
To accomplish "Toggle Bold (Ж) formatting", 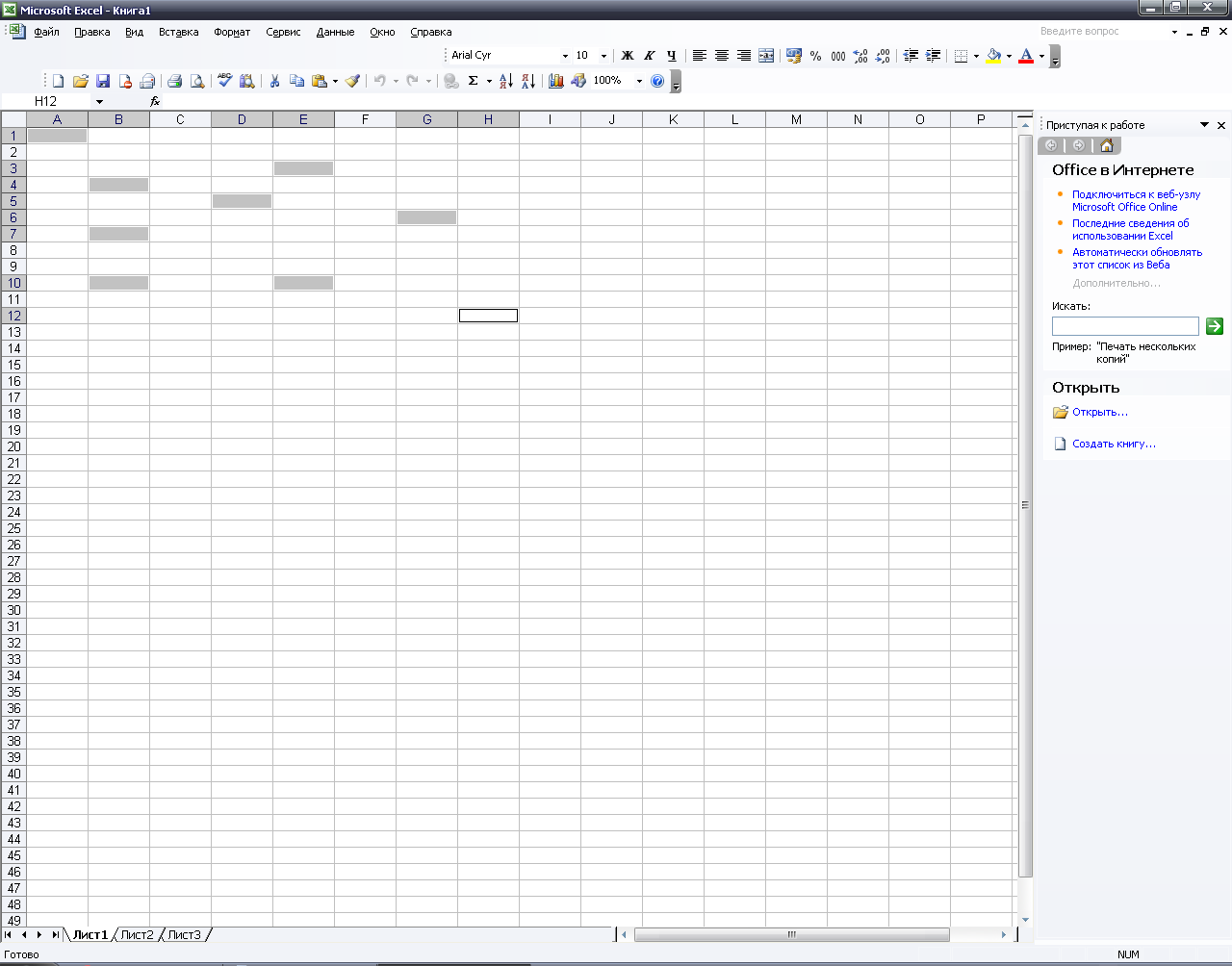I will click(x=628, y=56).
